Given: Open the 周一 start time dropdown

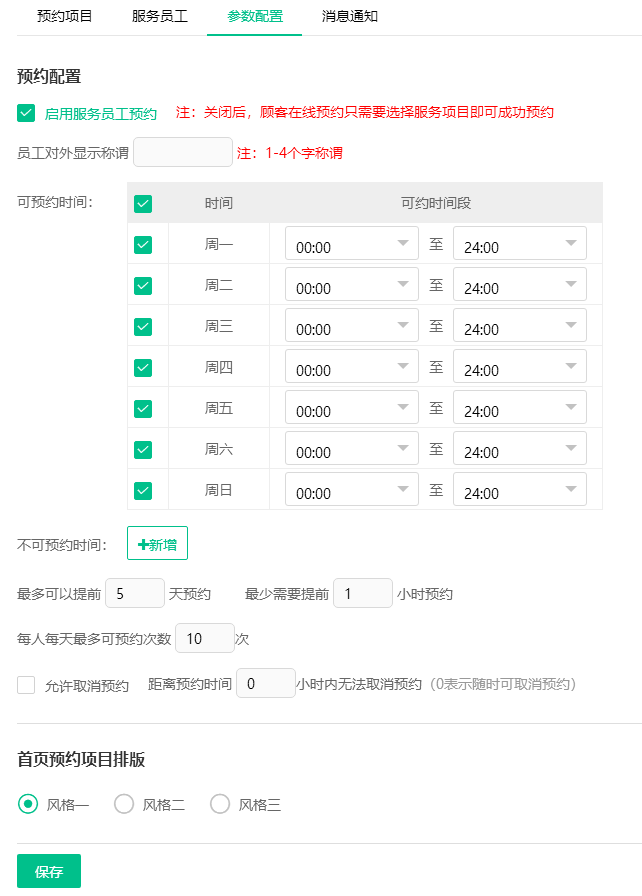Looking at the screenshot, I should coord(352,243).
